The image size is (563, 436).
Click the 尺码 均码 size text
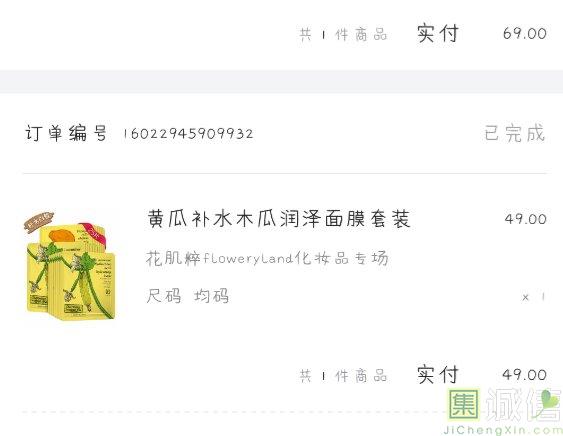point(187,297)
